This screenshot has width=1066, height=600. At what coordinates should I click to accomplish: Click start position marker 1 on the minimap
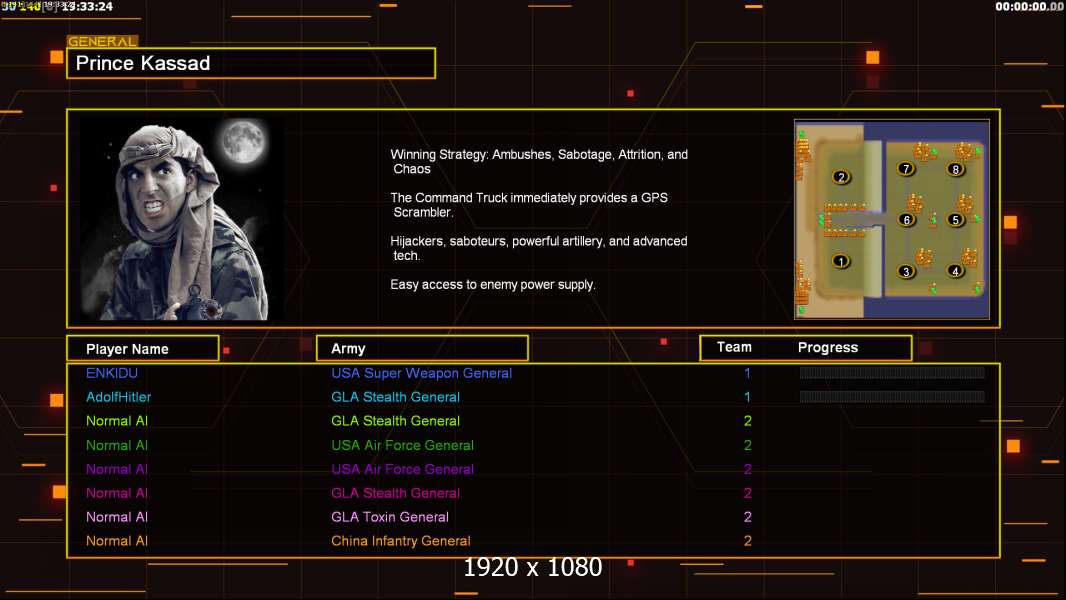point(841,261)
